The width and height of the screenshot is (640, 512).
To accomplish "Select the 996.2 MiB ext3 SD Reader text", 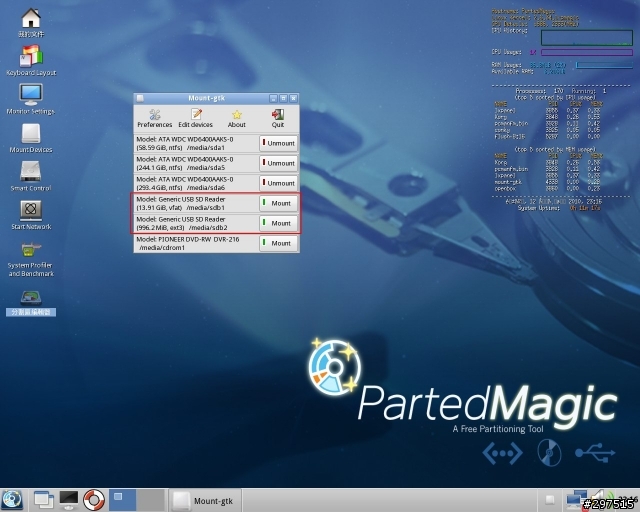I will coord(182,223).
